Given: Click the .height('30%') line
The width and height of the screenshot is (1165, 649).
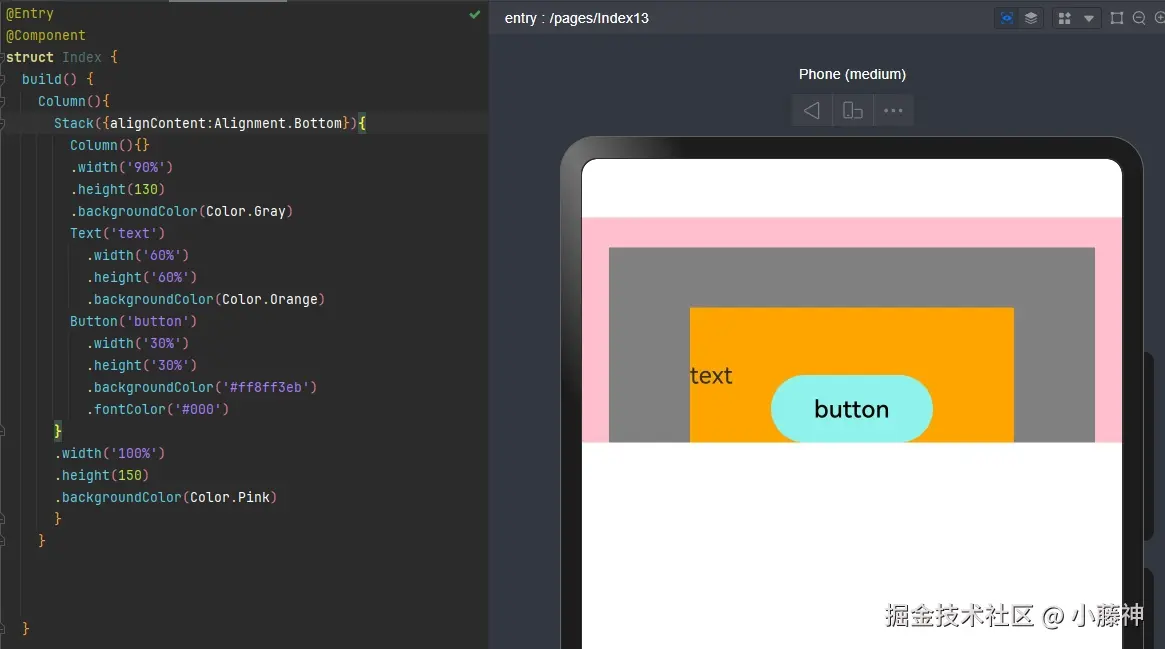Looking at the screenshot, I should [142, 365].
